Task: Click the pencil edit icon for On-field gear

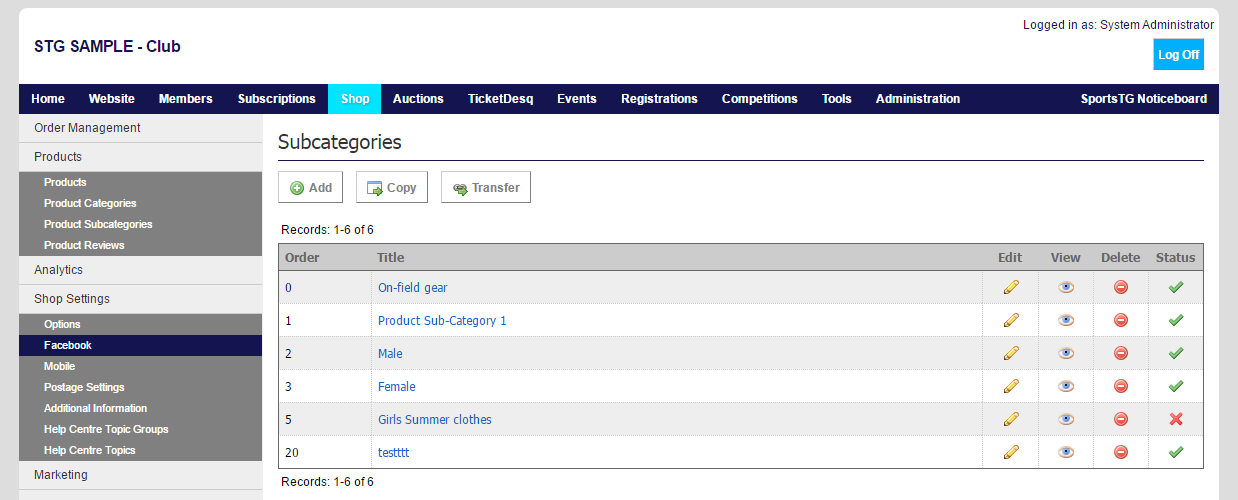Action: click(1011, 287)
